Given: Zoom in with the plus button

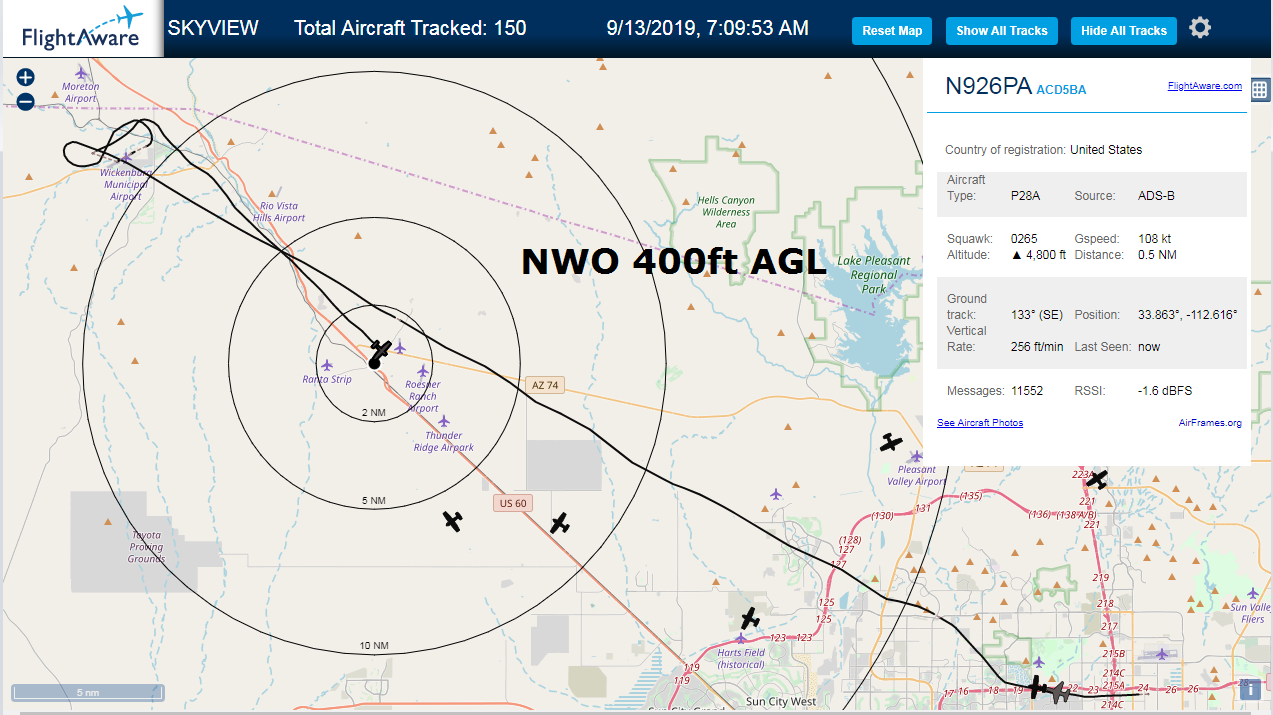Looking at the screenshot, I should 26,77.
